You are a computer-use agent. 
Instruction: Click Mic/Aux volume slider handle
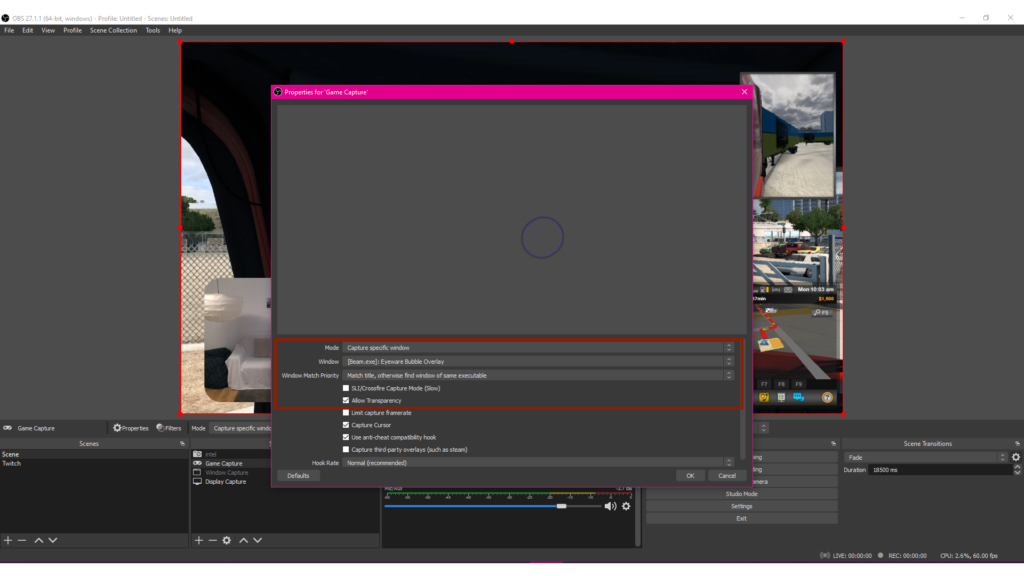(561, 506)
